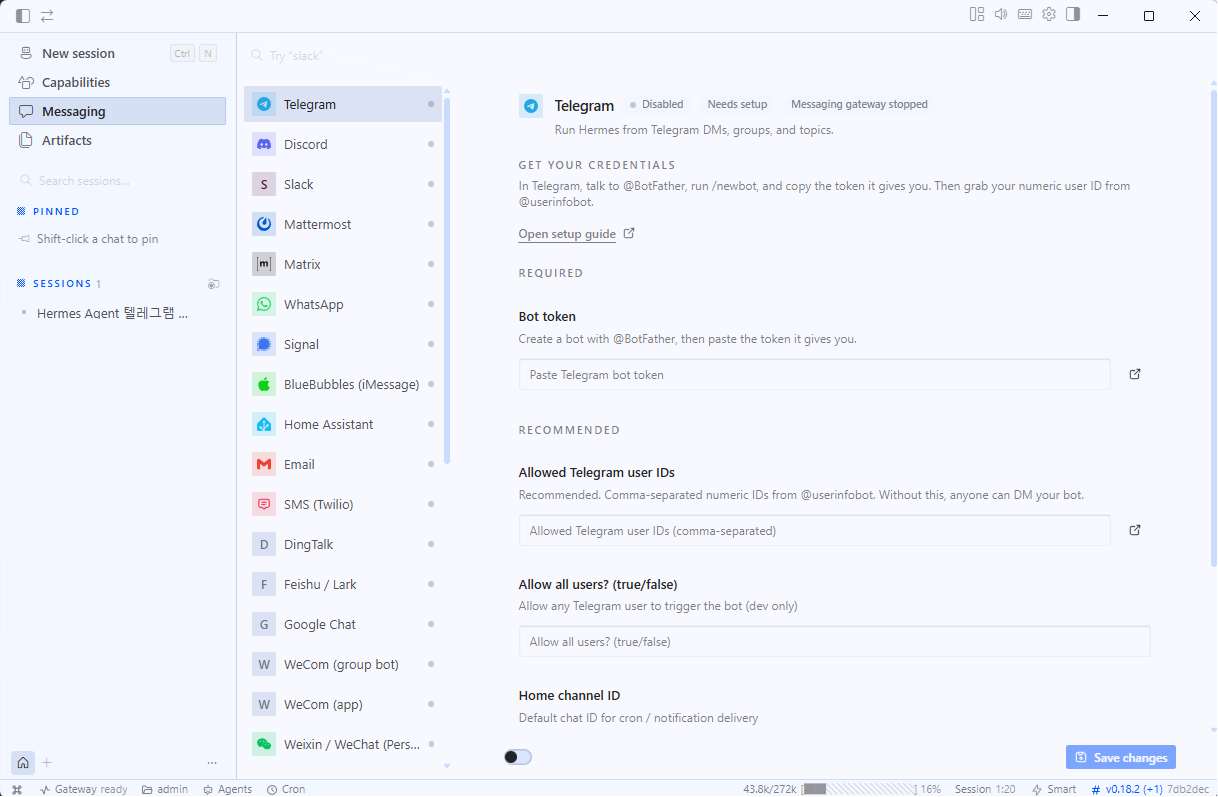Select Discord in the platform list

343,144
